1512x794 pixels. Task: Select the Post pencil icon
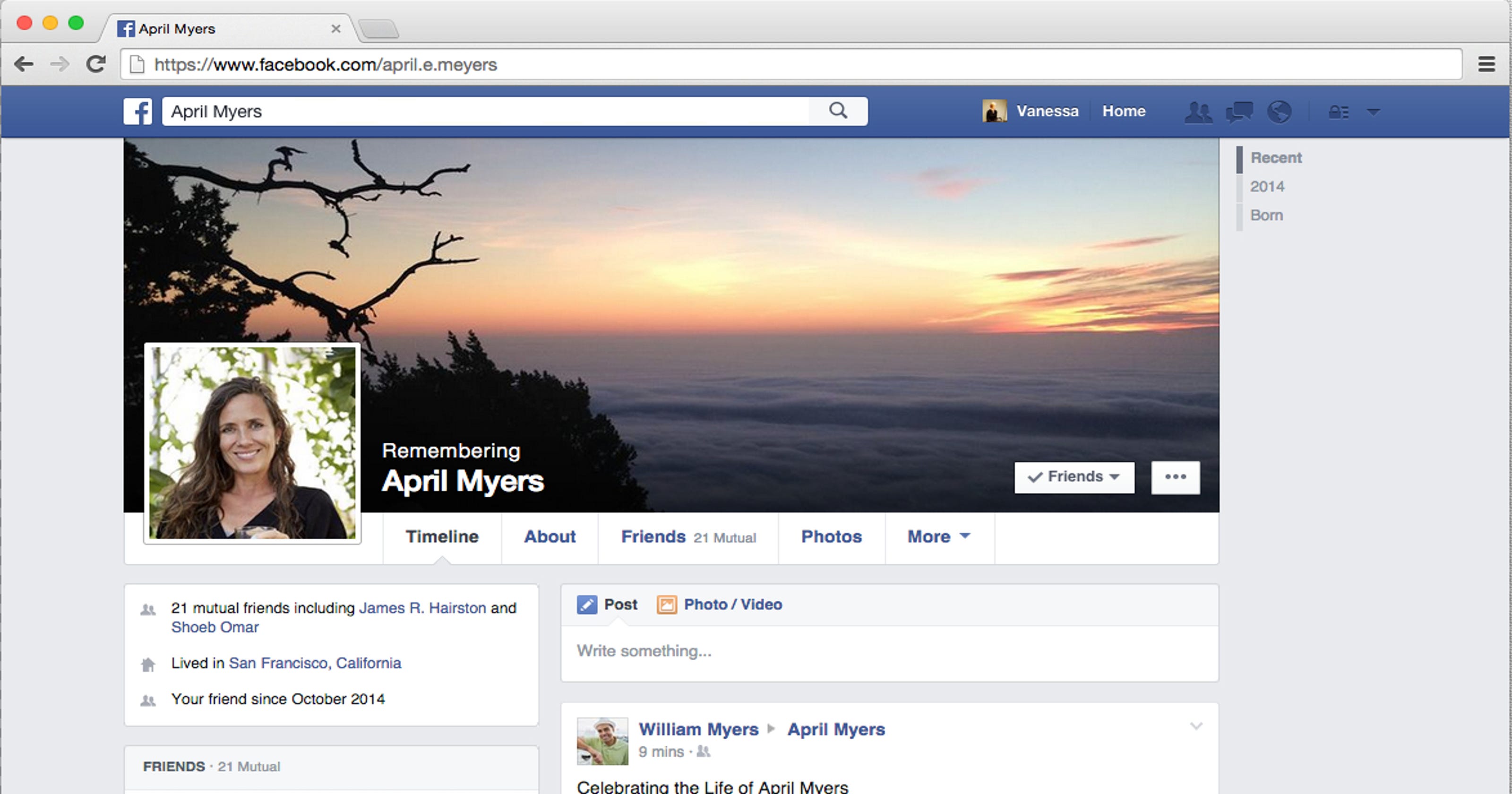(587, 604)
